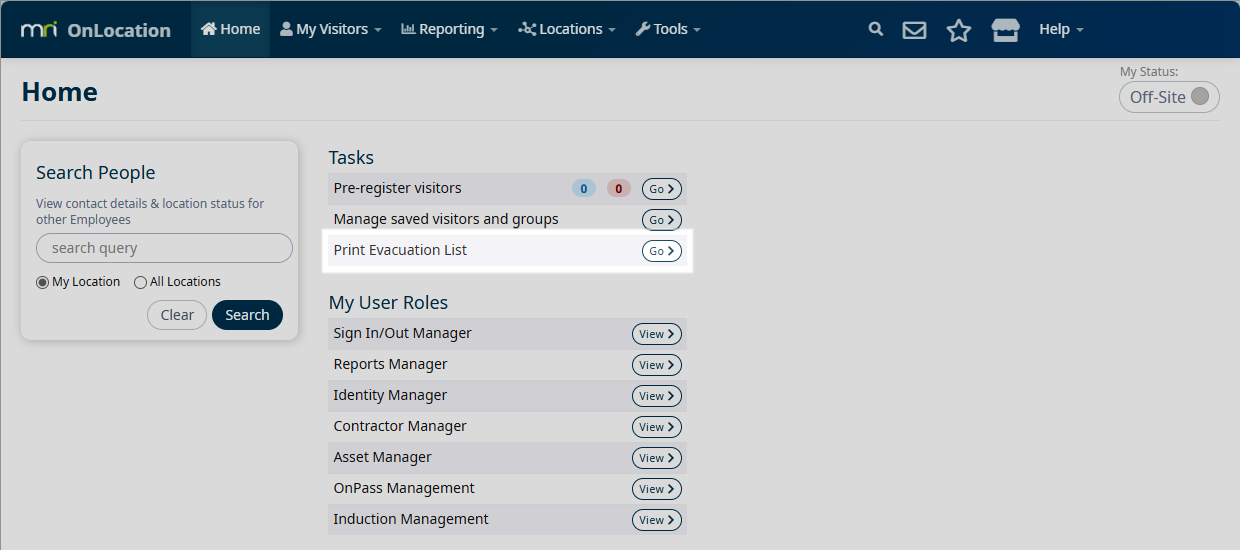
Task: Click the MRI OnLocation logo
Action: click(96, 30)
